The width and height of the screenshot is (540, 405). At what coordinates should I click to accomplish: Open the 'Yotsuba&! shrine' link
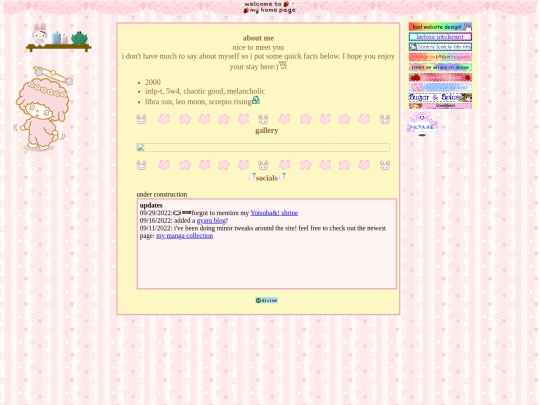point(274,213)
